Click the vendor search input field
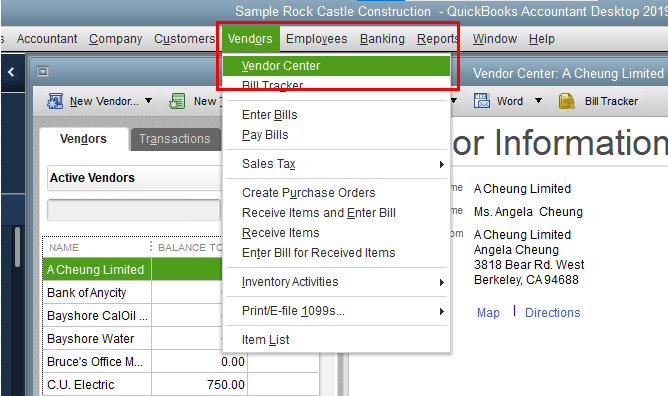 (134, 210)
